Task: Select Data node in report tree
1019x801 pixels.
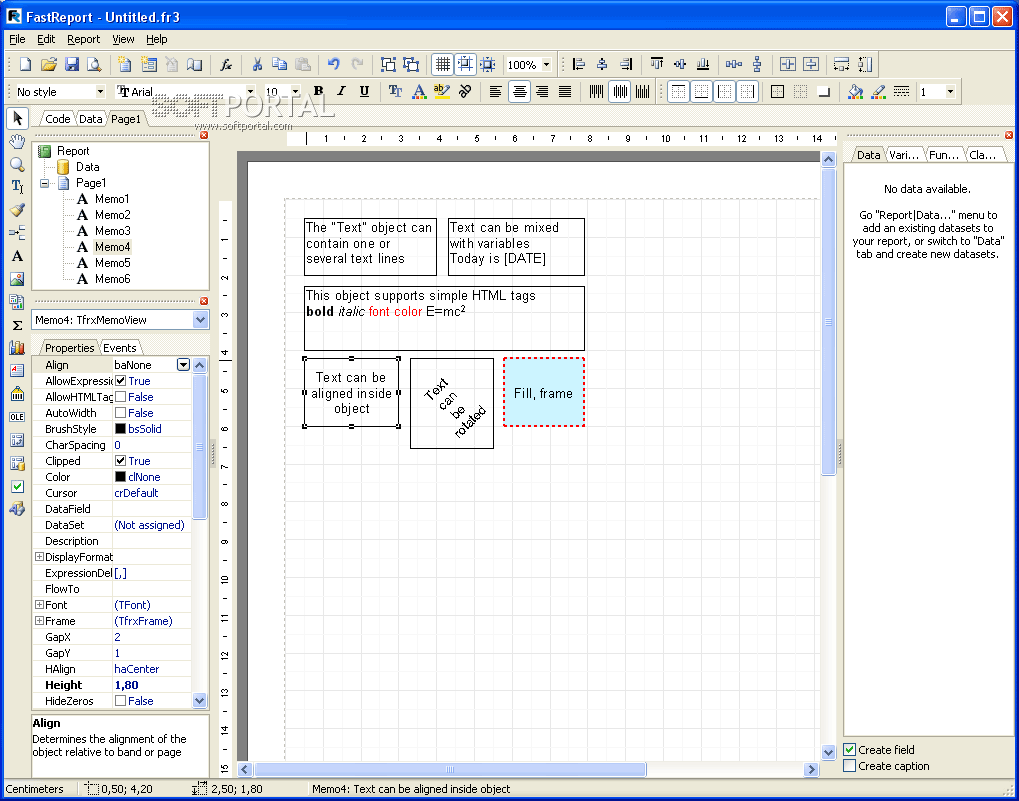Action: pos(87,167)
